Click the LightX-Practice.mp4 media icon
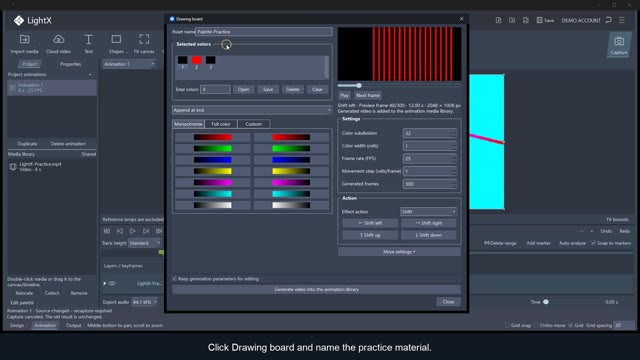The width and height of the screenshot is (640, 360). point(13,167)
